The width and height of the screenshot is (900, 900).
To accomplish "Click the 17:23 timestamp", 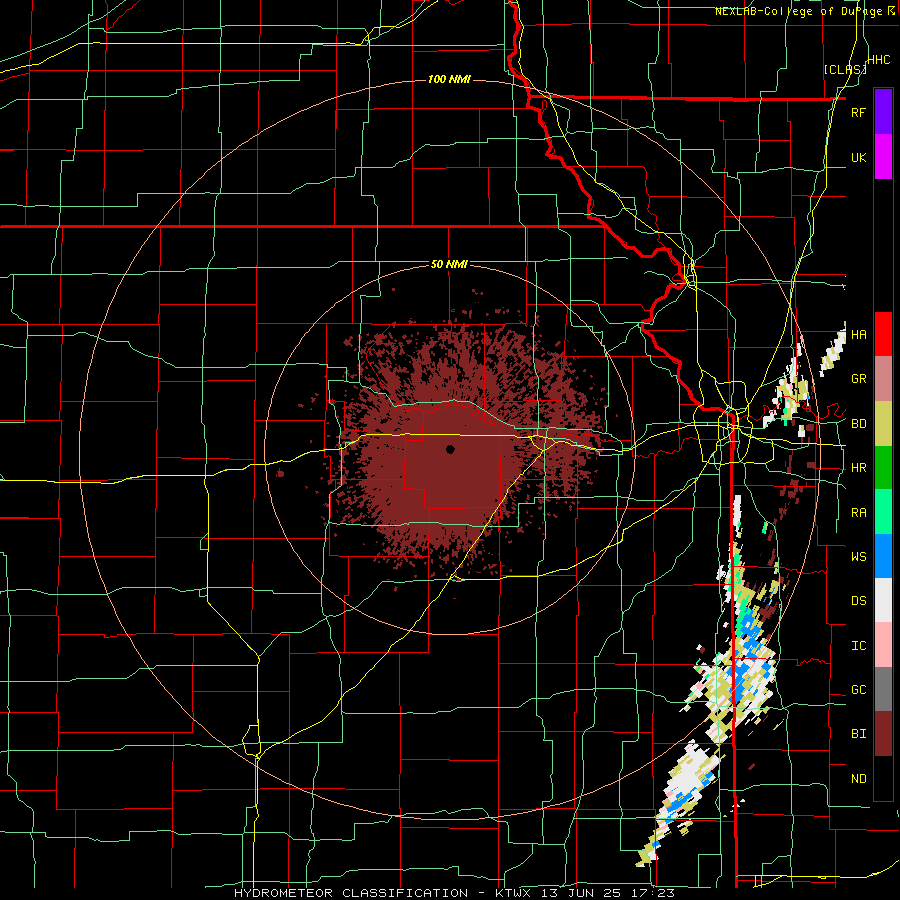I will [654, 893].
